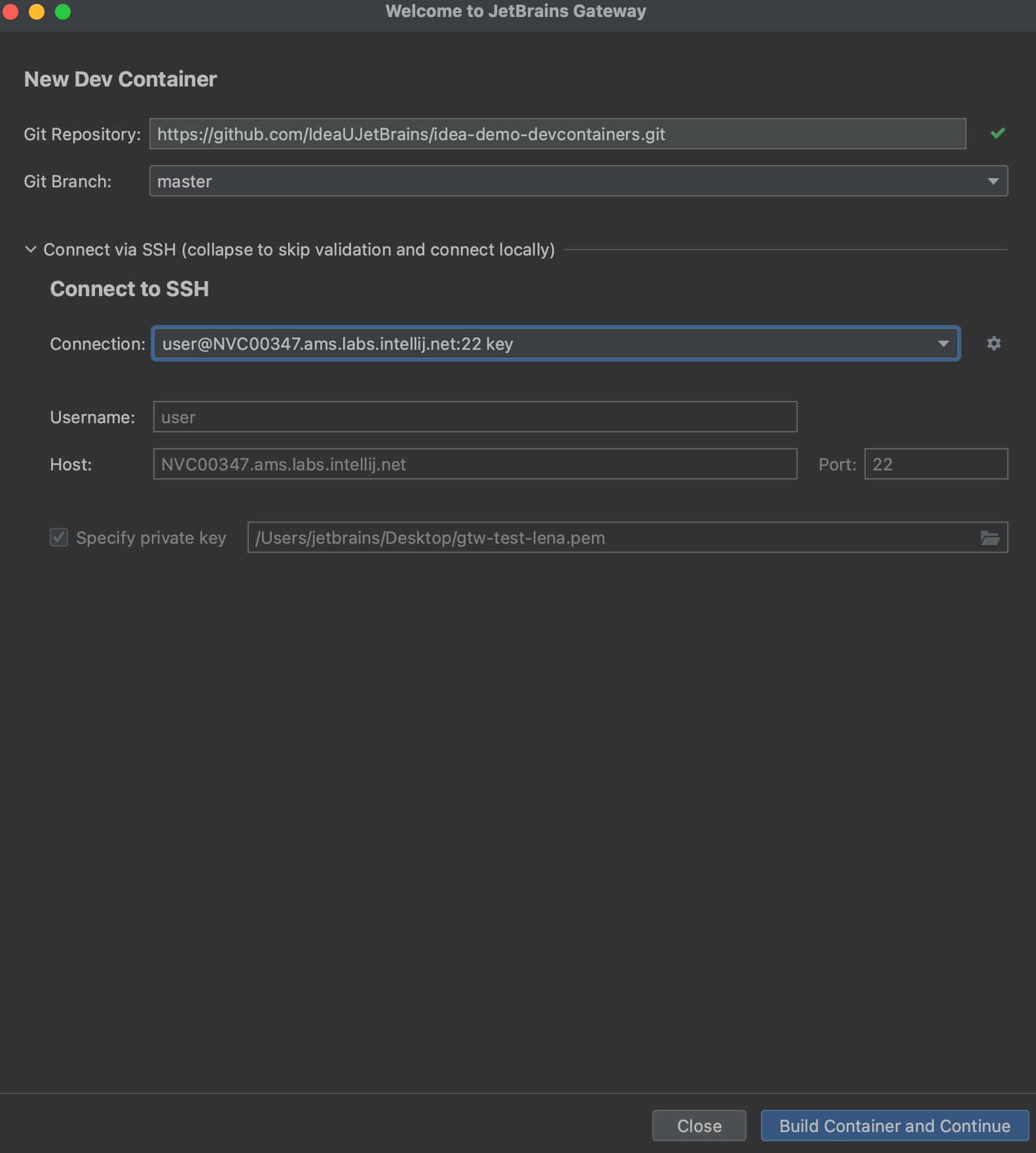This screenshot has width=1036, height=1153.
Task: Click the Host address field
Action: click(475, 464)
